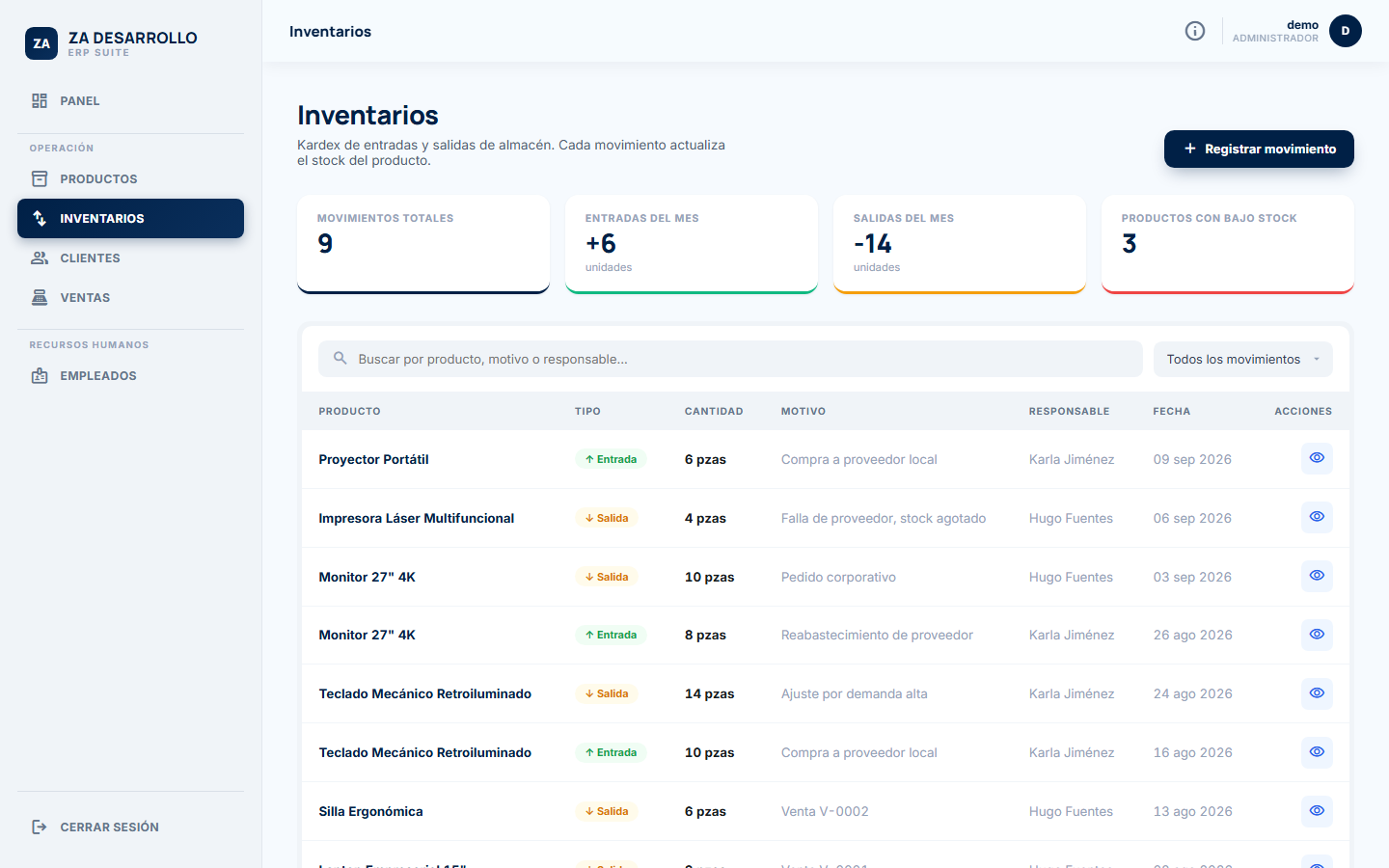Click the demo Administrador user label
The width and height of the screenshot is (1389, 868).
pos(1275,31)
